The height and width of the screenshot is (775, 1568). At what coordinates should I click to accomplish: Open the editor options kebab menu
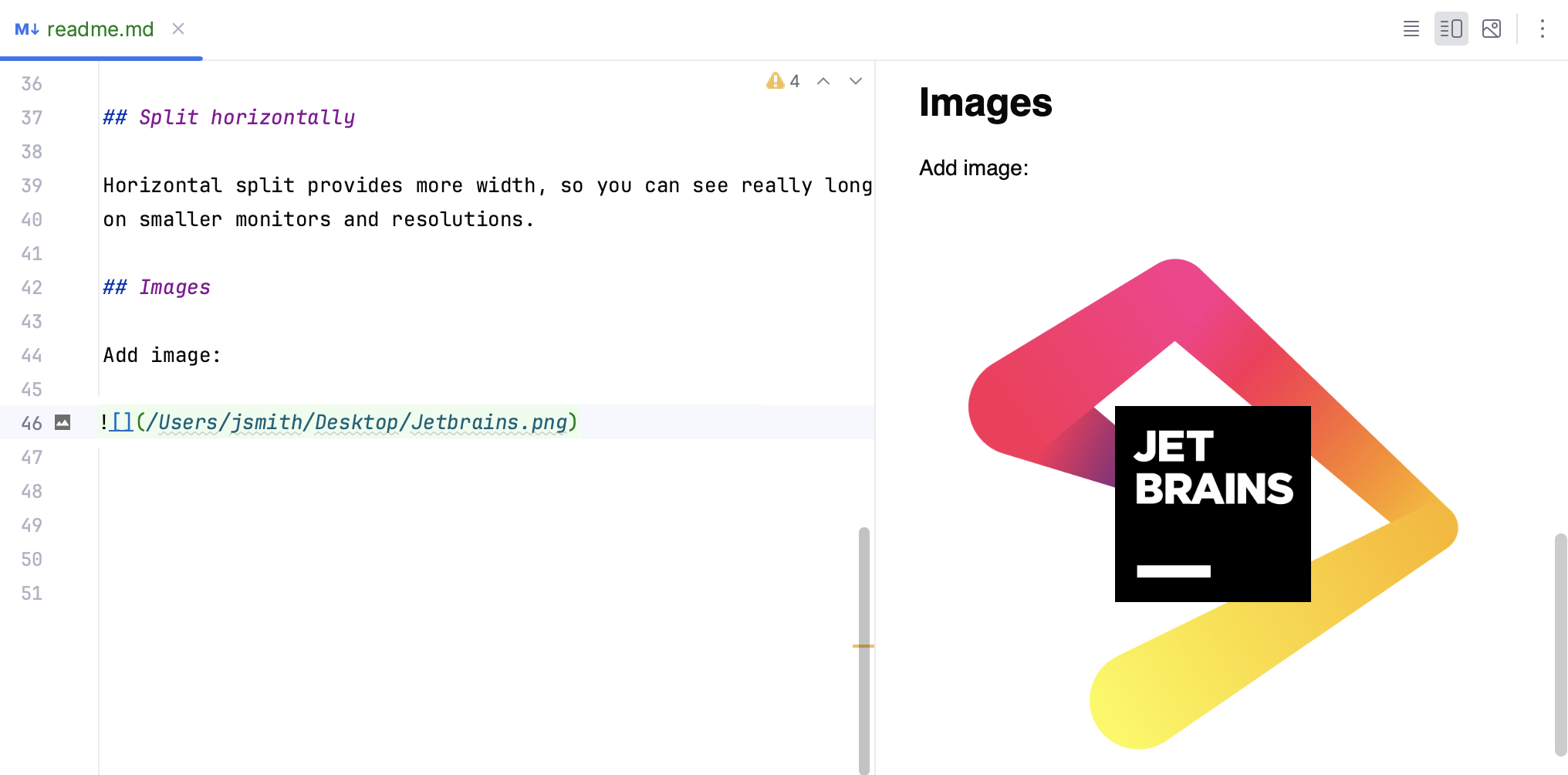pyautogui.click(x=1542, y=29)
